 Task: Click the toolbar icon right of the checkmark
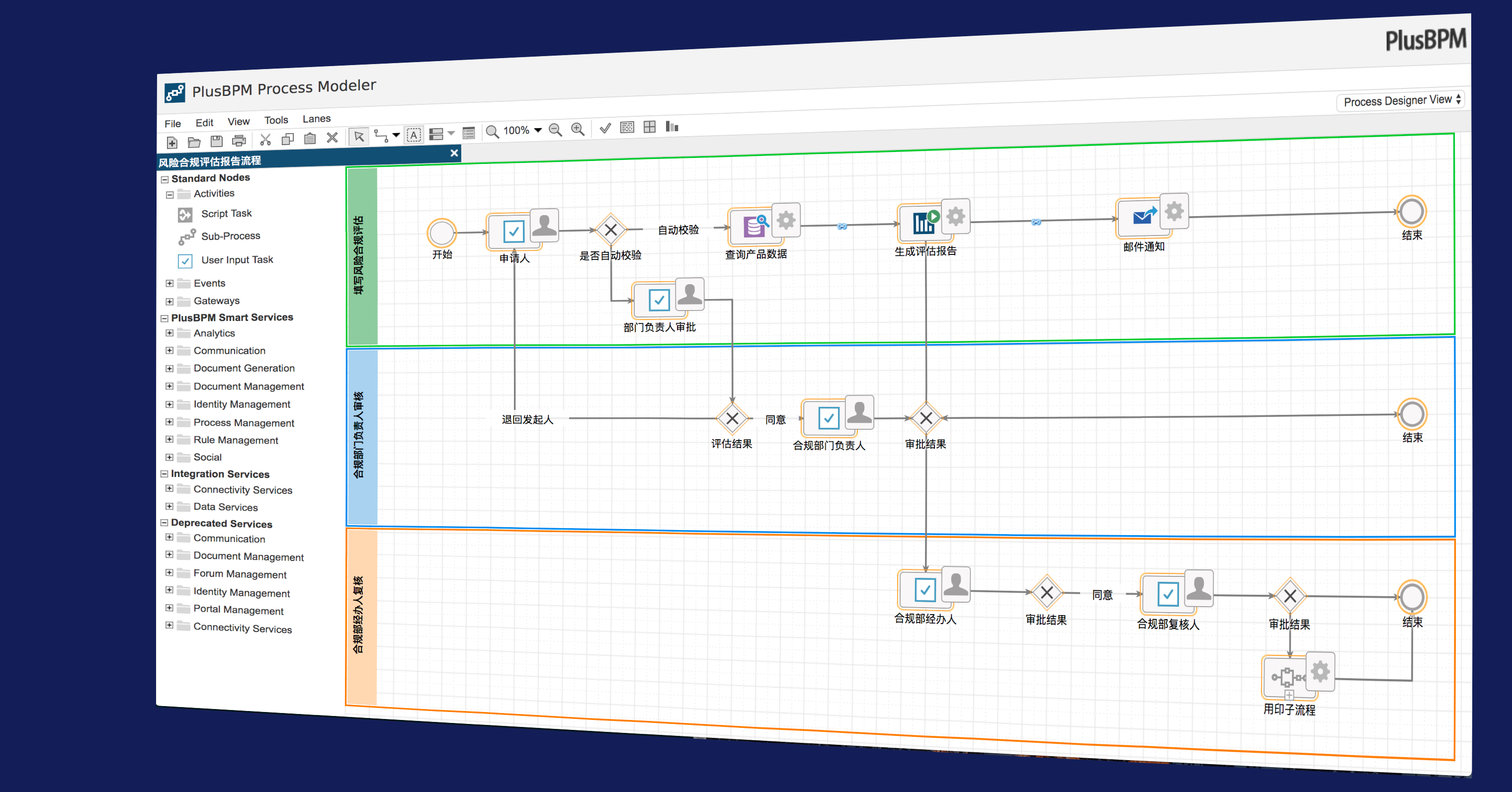click(x=627, y=127)
